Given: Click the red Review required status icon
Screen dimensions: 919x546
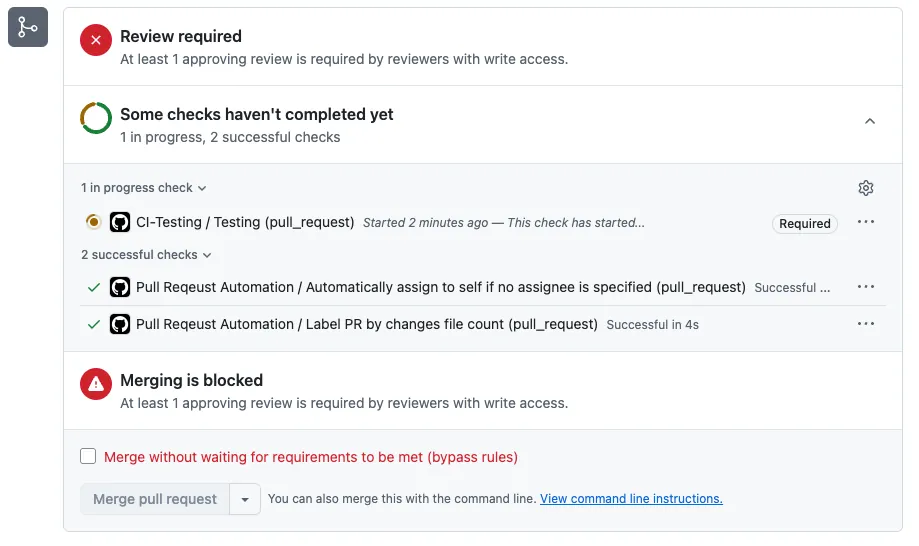Looking at the screenshot, I should pyautogui.click(x=96, y=41).
